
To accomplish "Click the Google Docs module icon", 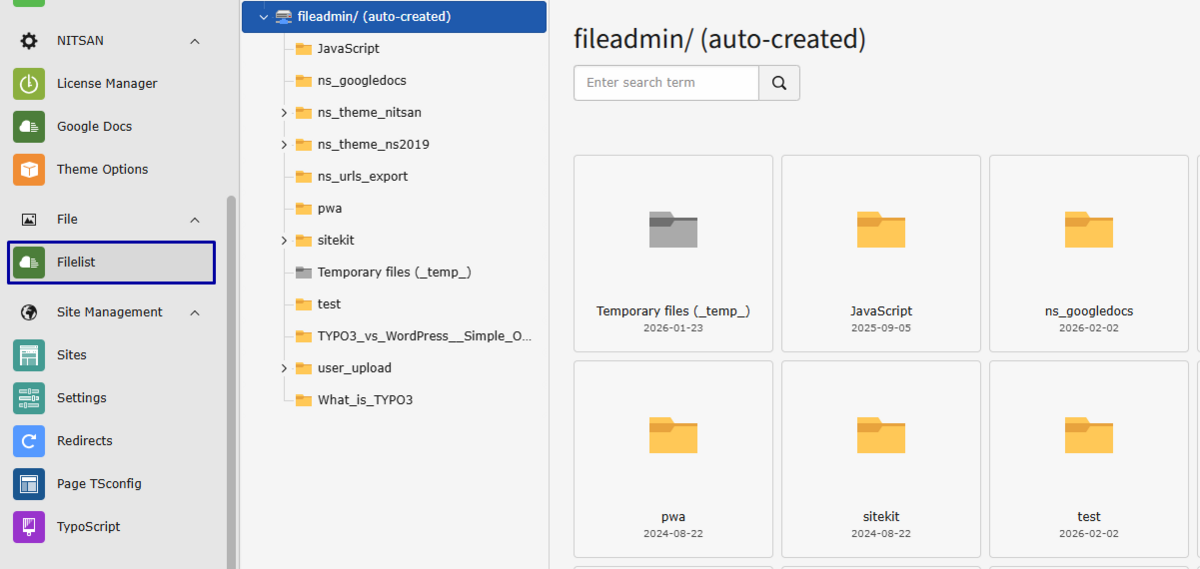I will (29, 127).
